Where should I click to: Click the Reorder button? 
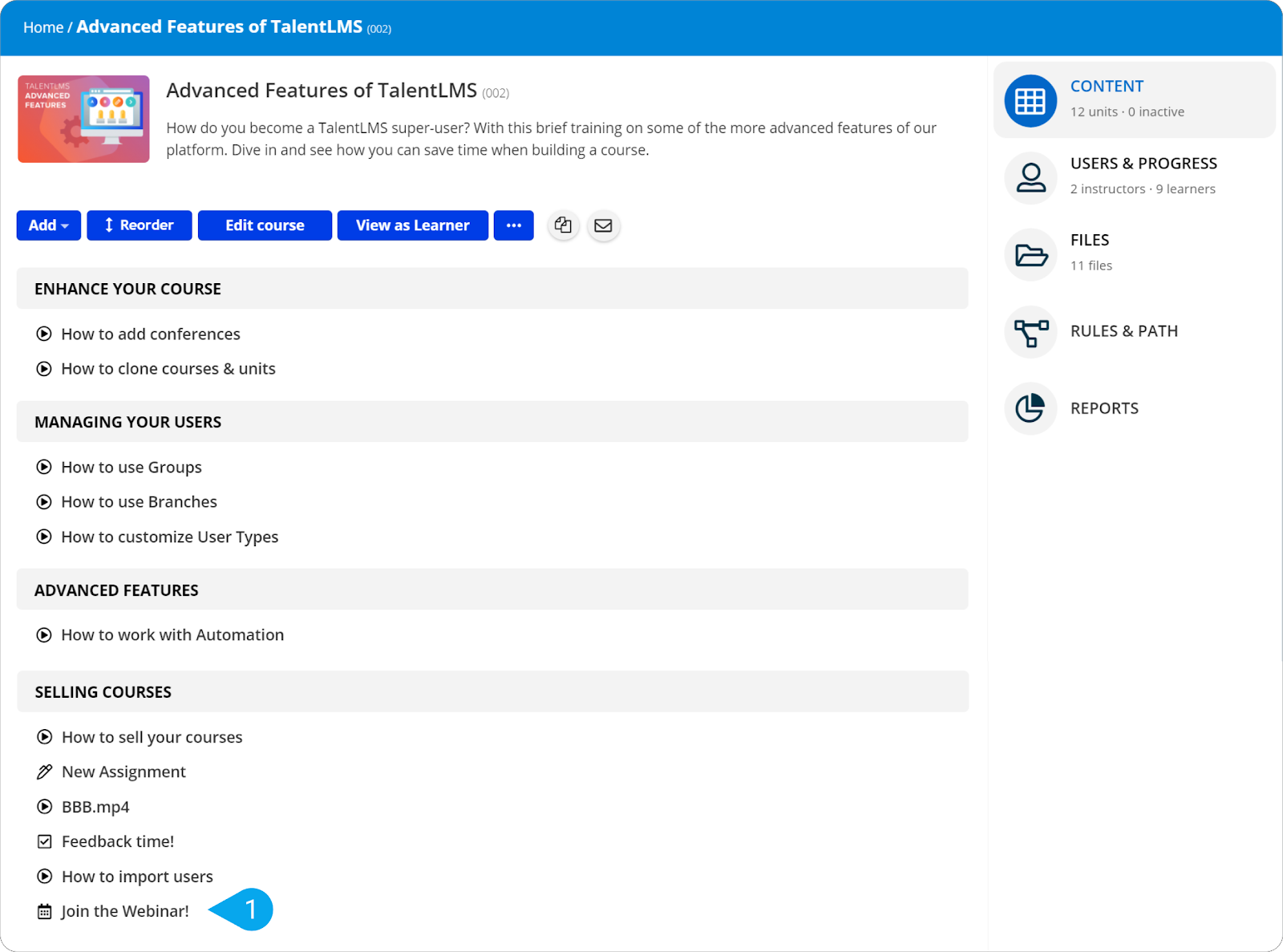coord(140,225)
